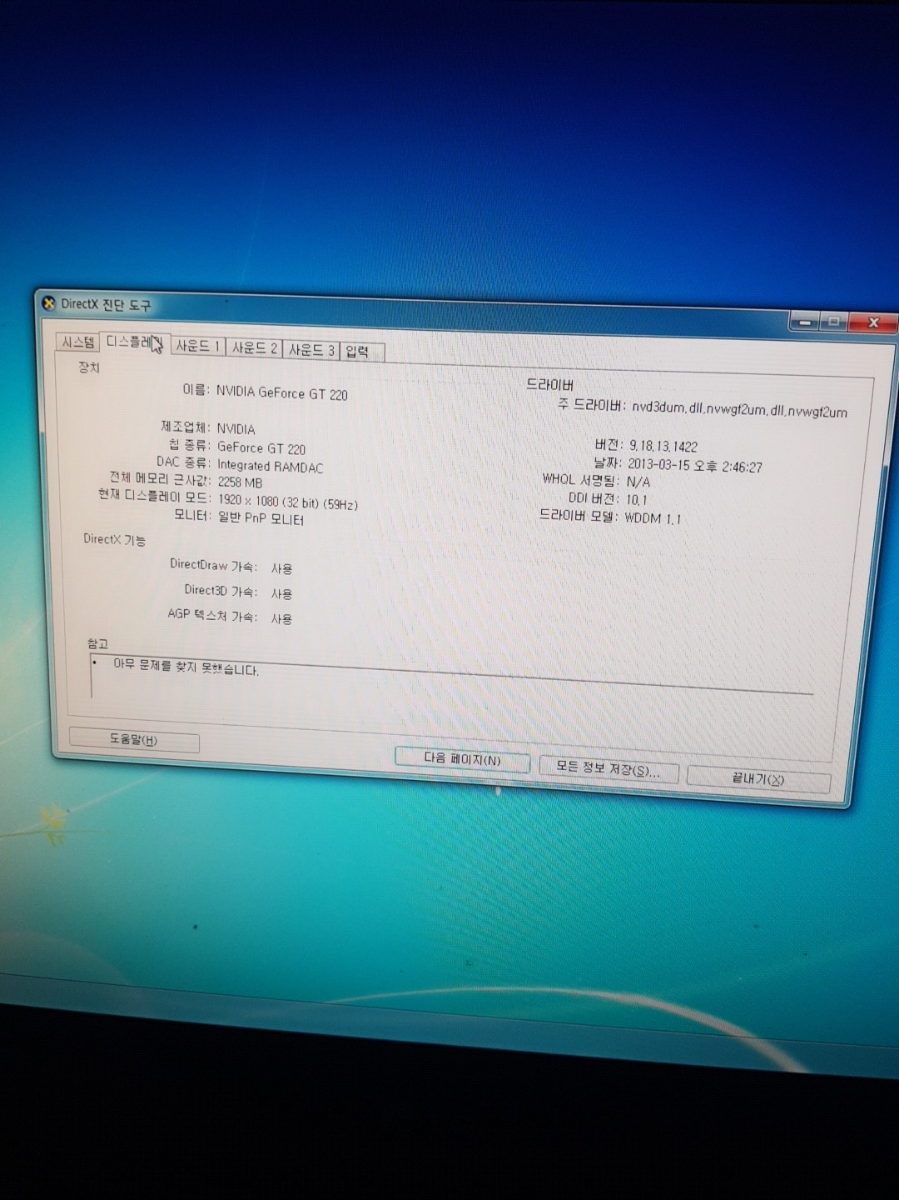Viewport: 899px width, 1200px height.
Task: Click the DirectX 기능 group label
Action: [113, 540]
